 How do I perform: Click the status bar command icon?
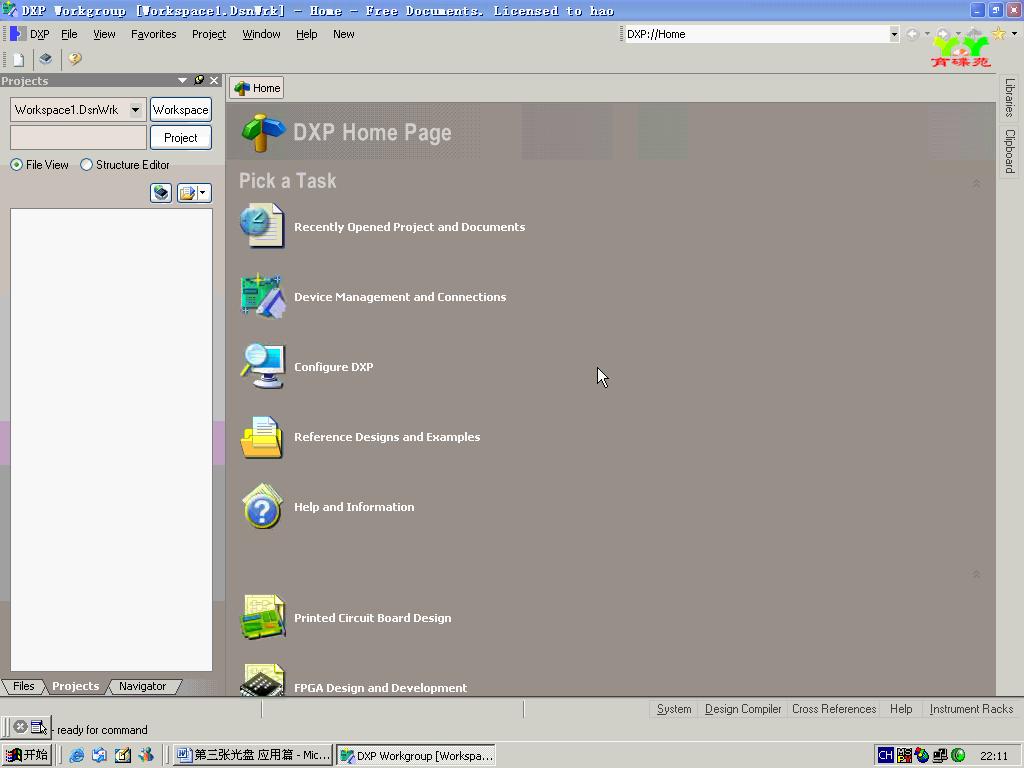pyautogui.click(x=39, y=727)
